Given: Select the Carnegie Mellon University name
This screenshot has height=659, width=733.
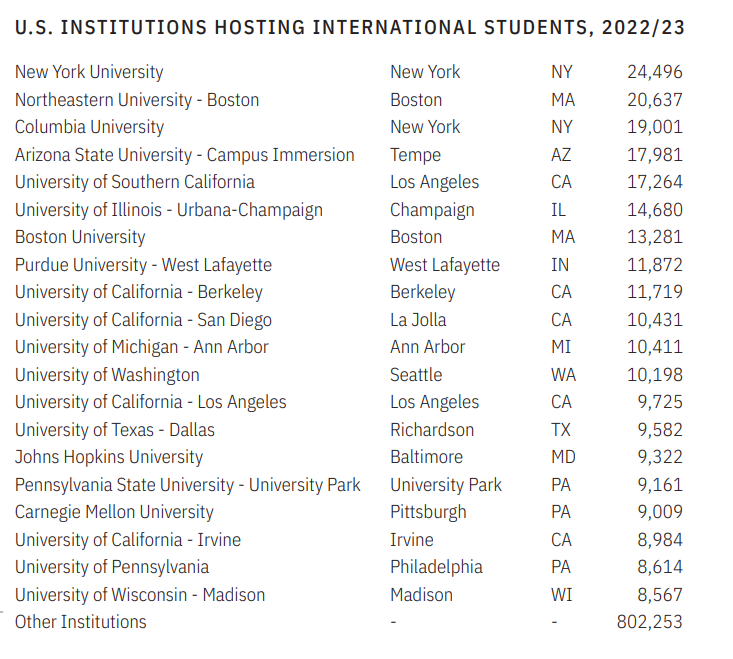Looking at the screenshot, I should pos(114,512).
